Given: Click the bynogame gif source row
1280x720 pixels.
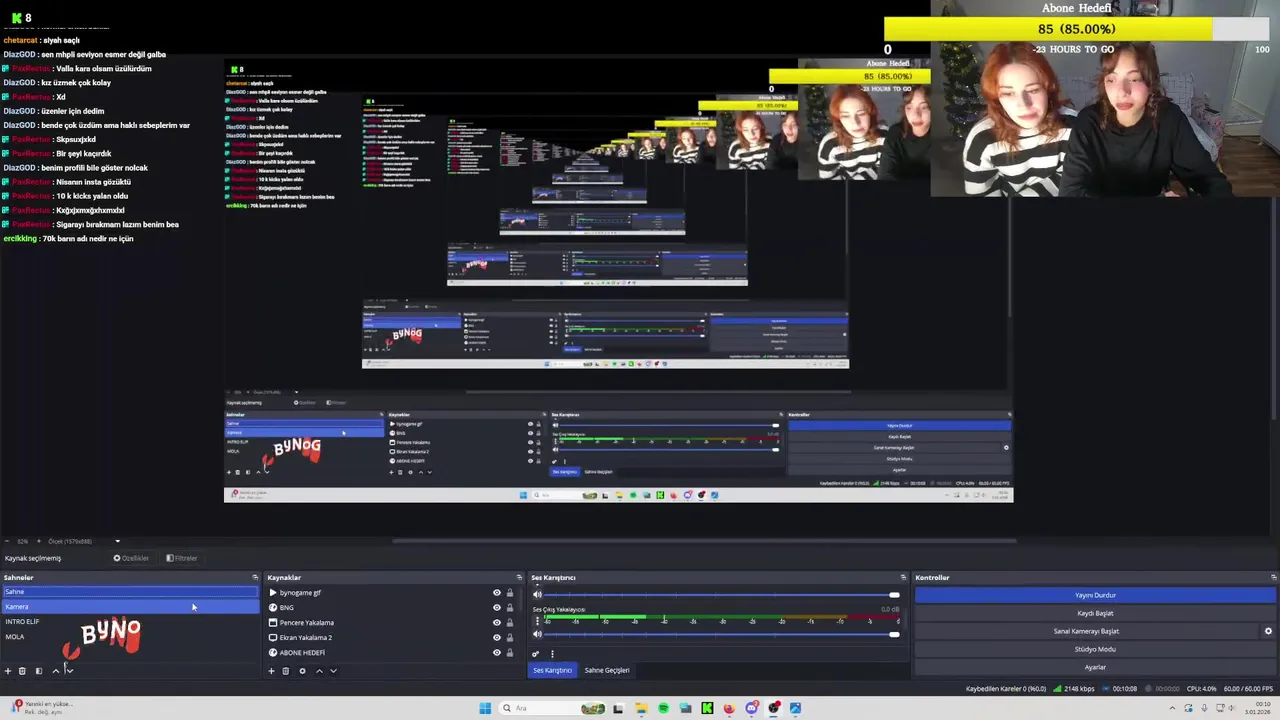Looking at the screenshot, I should click(393, 593).
